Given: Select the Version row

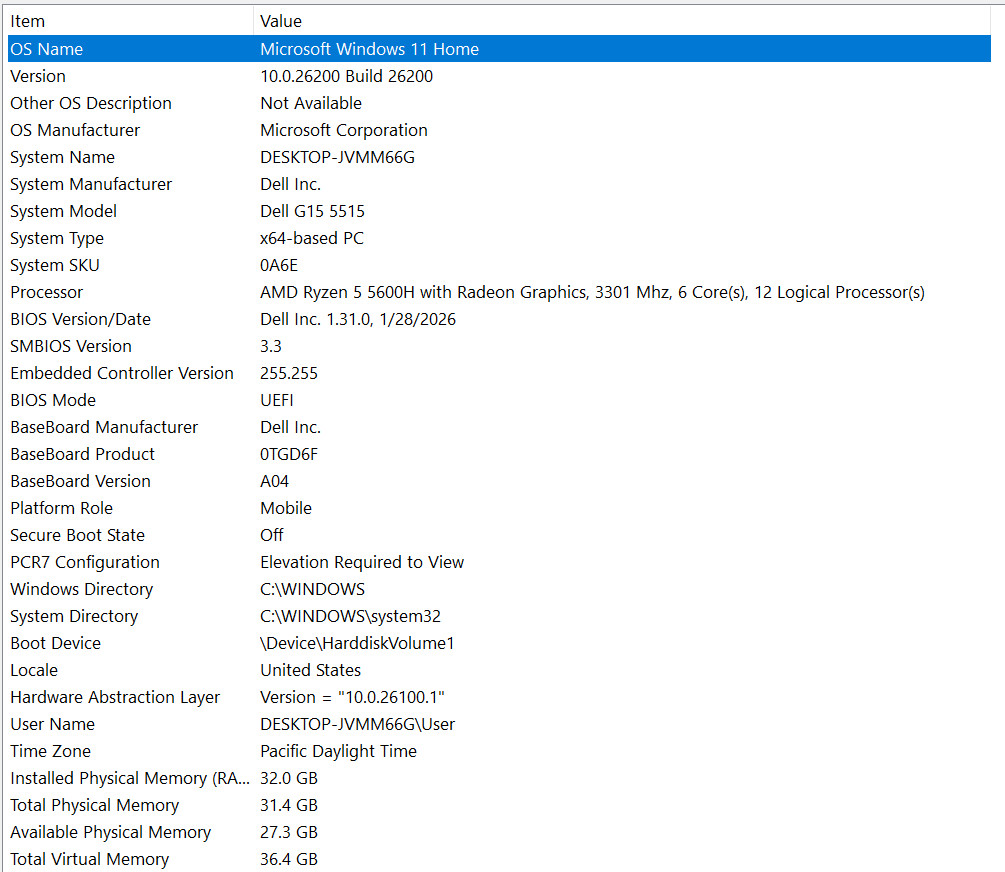Looking at the screenshot, I should (x=499, y=76).
